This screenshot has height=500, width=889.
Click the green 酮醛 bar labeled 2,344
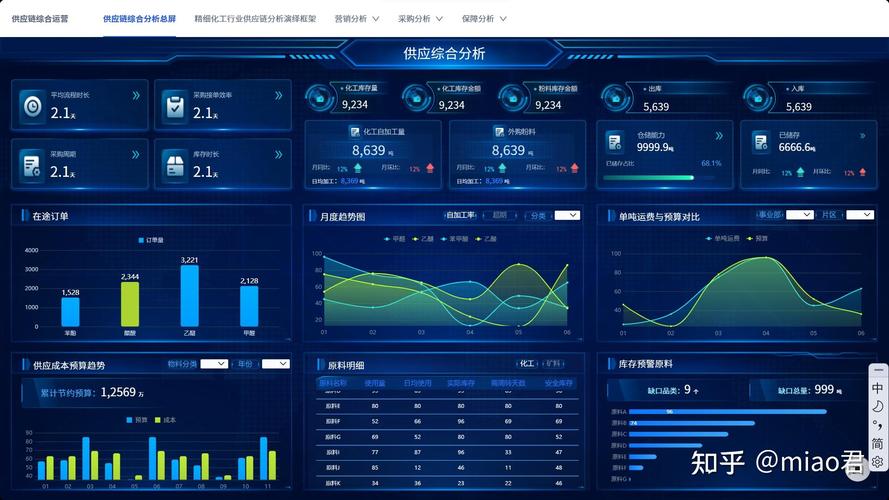(x=130, y=304)
